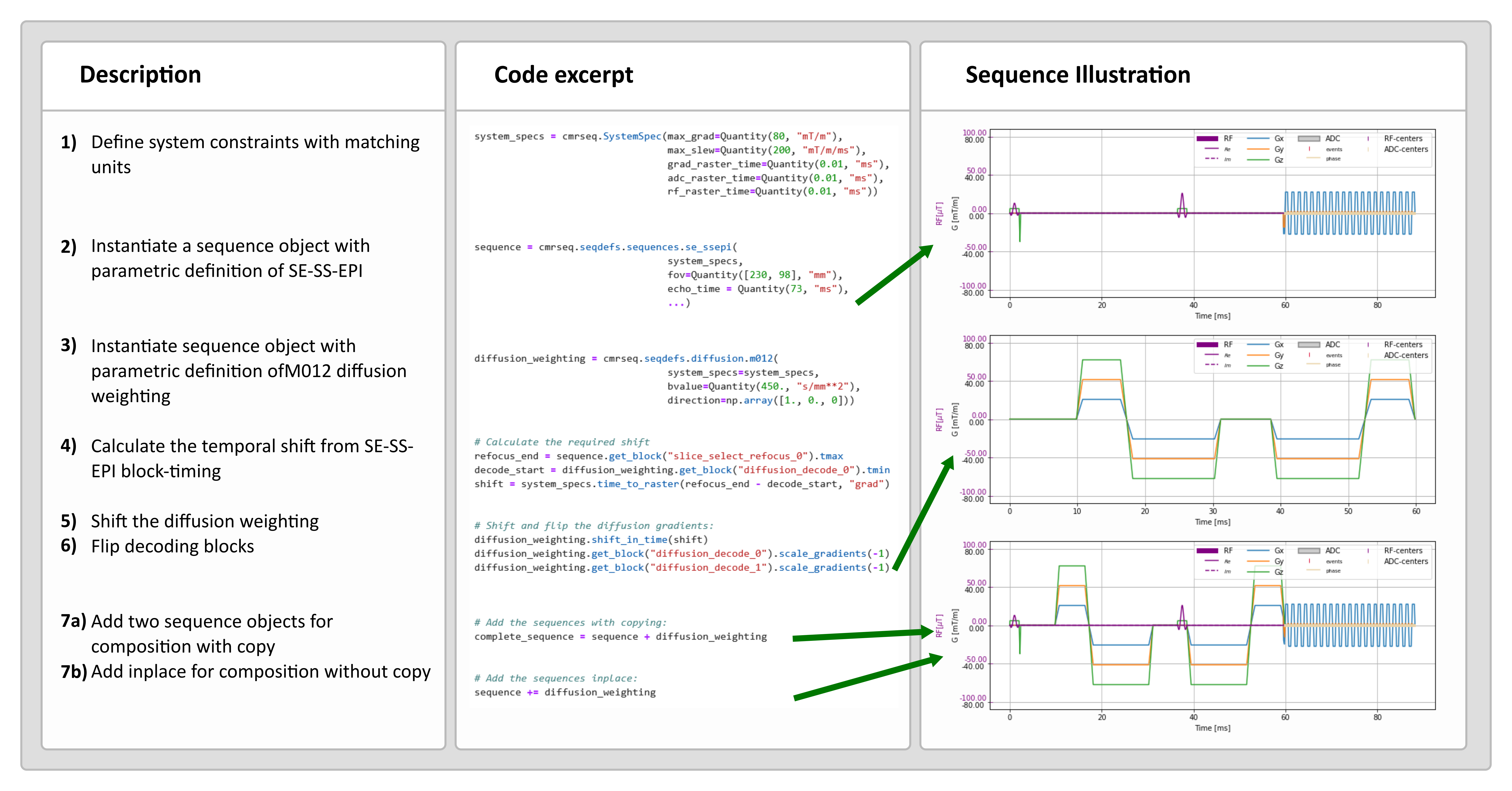The image size is (1512, 791).
Task: Select the Code excerpt panel heading
Action: click(x=563, y=75)
